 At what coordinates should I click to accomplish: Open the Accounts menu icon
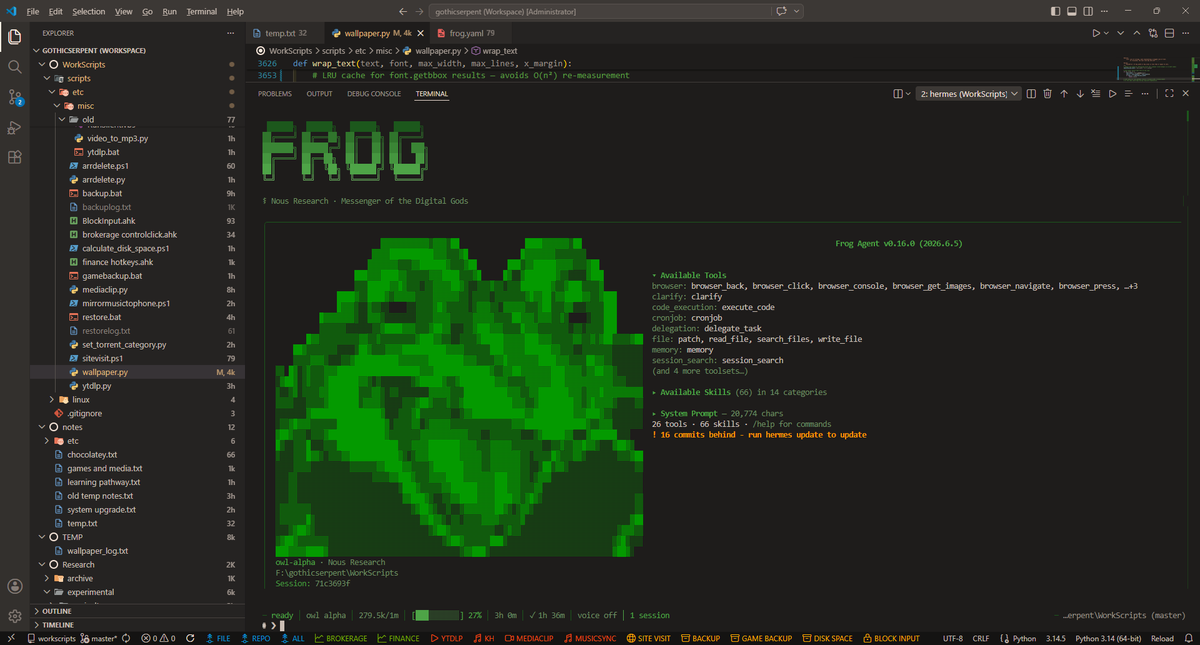coord(15,586)
